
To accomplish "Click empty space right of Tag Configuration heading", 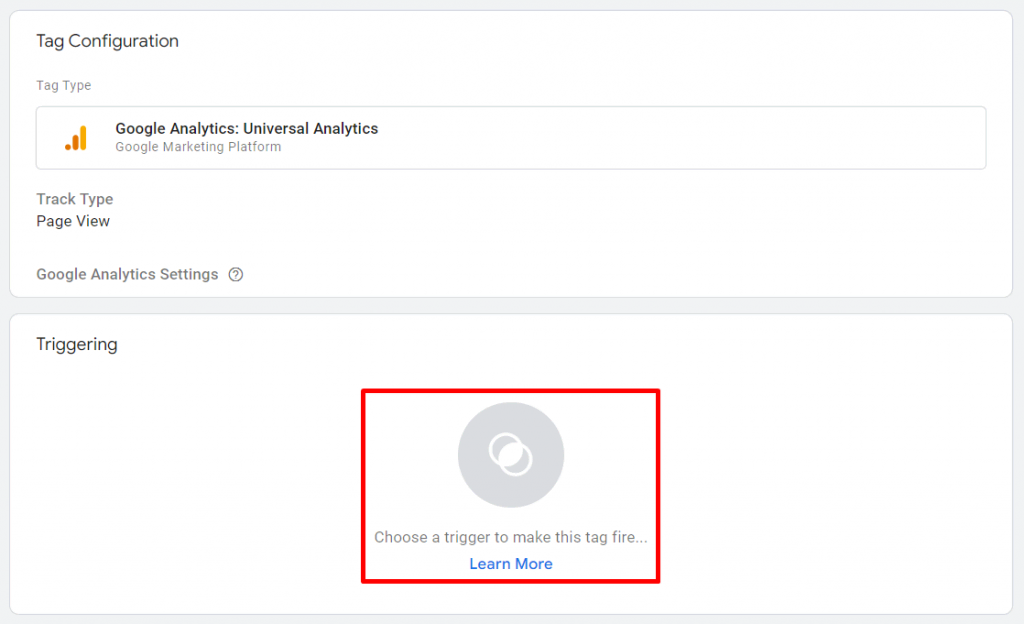I will [x=600, y=41].
